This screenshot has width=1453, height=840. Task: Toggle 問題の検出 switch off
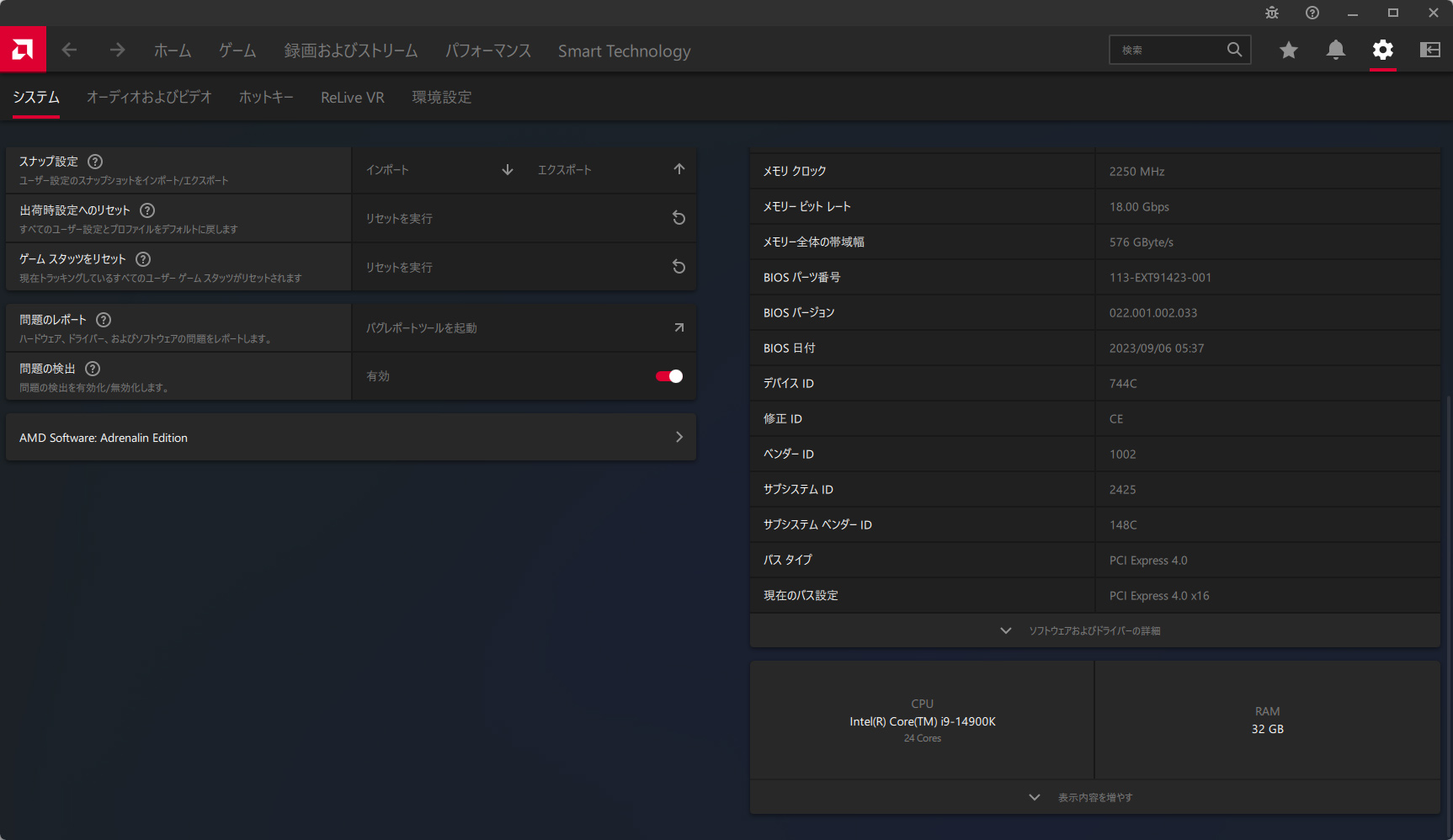click(x=669, y=376)
